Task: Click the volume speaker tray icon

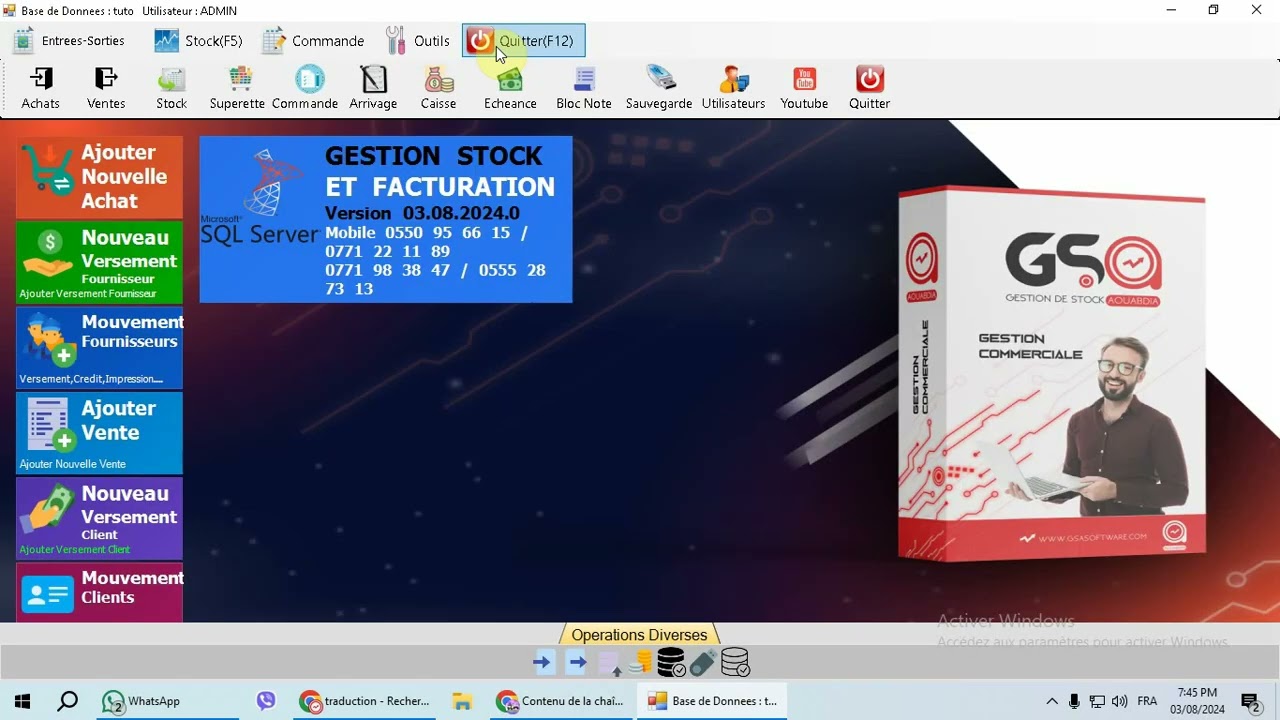Action: coord(1119,701)
